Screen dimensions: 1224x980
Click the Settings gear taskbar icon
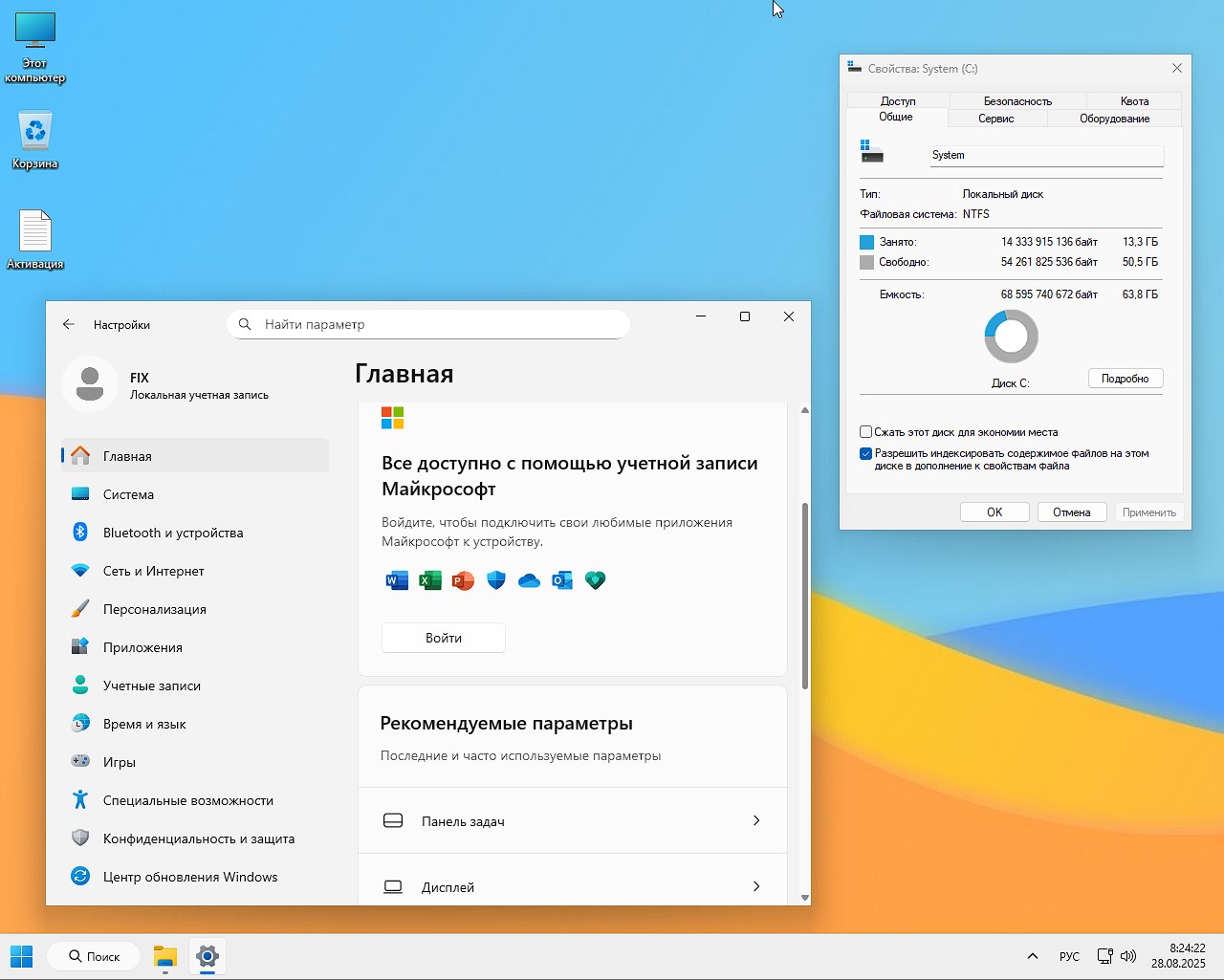(x=208, y=956)
